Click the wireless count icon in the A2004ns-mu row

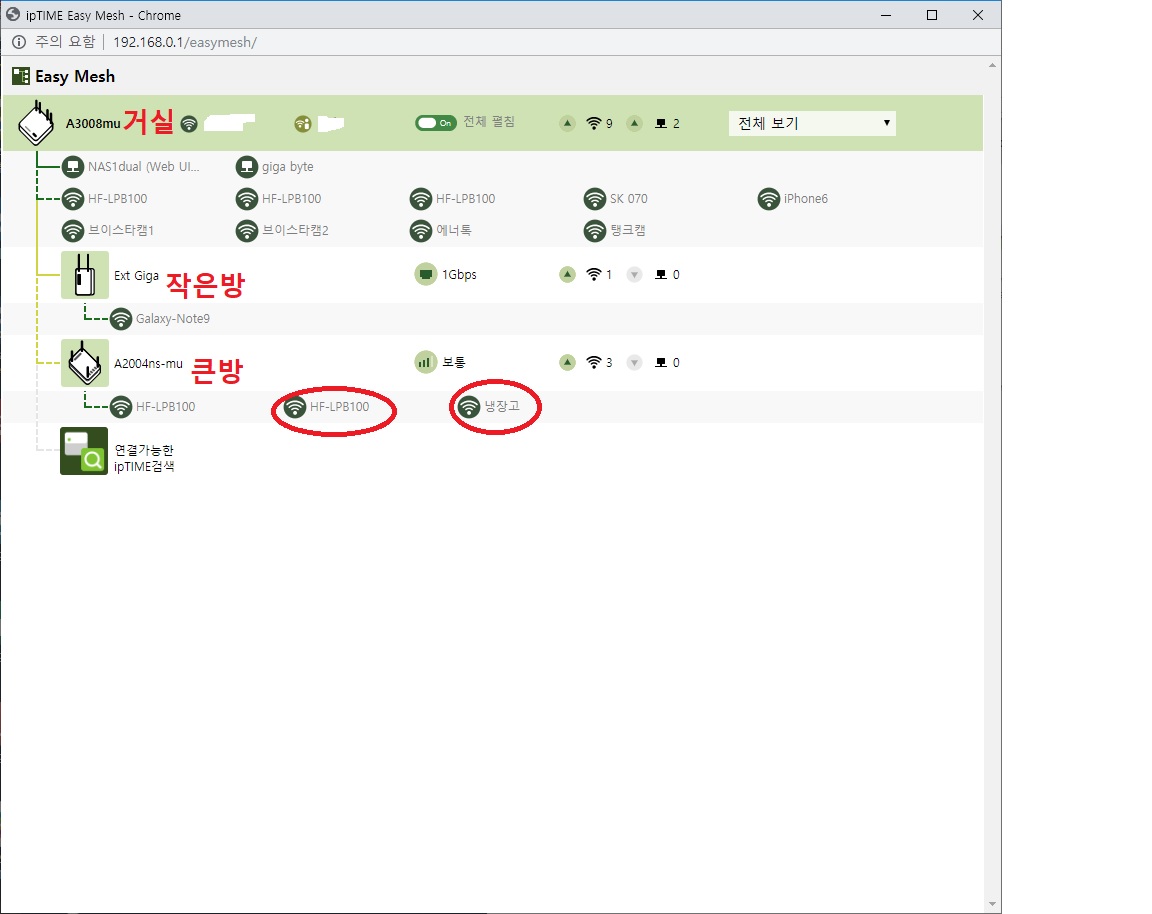pyautogui.click(x=594, y=362)
